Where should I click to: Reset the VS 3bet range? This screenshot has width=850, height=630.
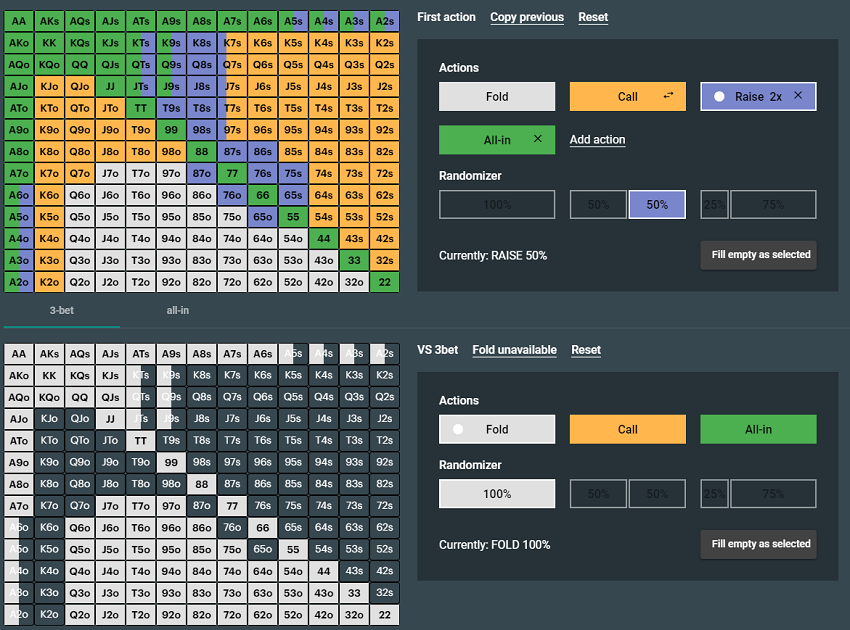(586, 350)
